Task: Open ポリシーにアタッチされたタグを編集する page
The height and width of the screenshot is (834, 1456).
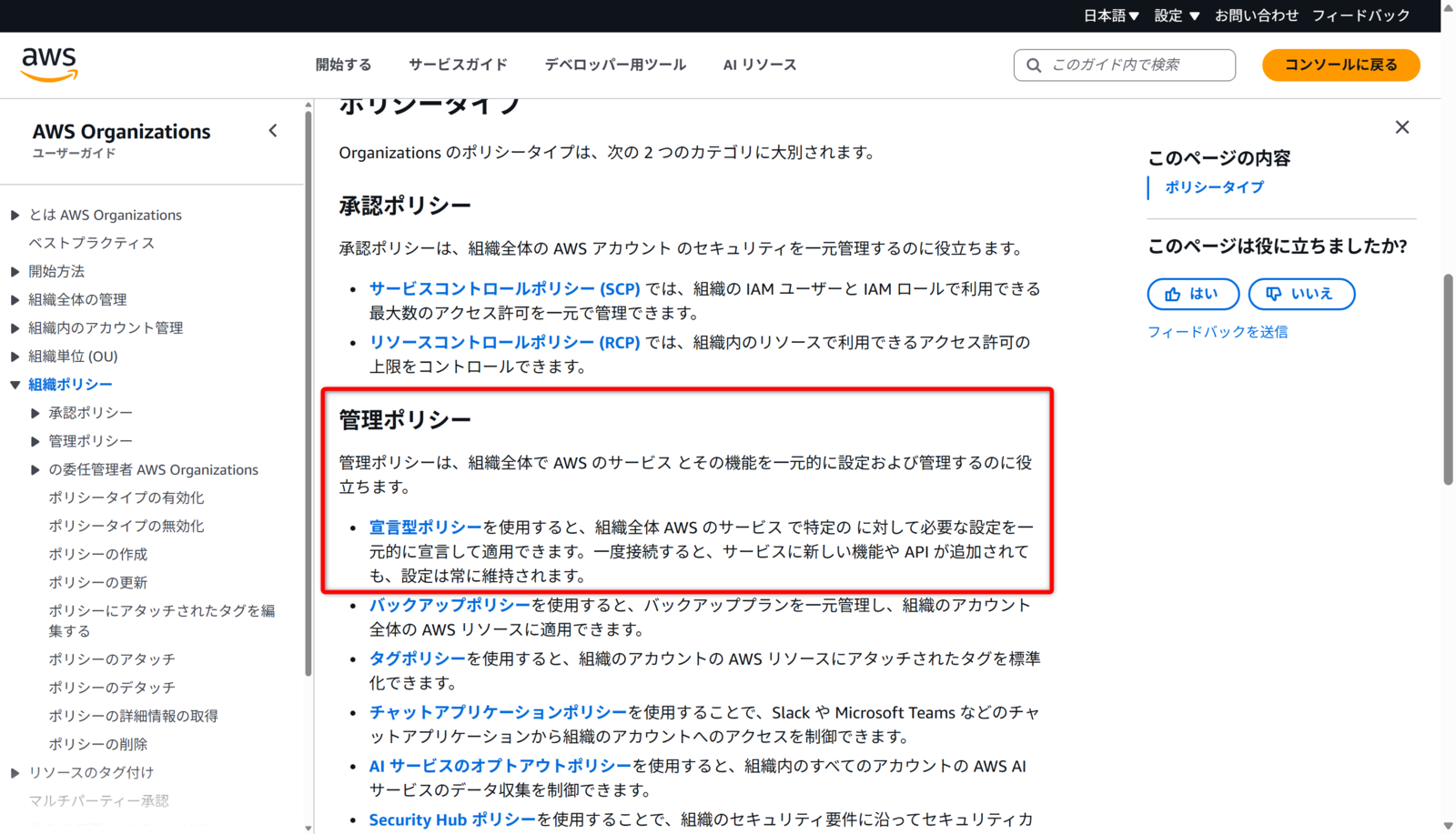Action: (161, 620)
